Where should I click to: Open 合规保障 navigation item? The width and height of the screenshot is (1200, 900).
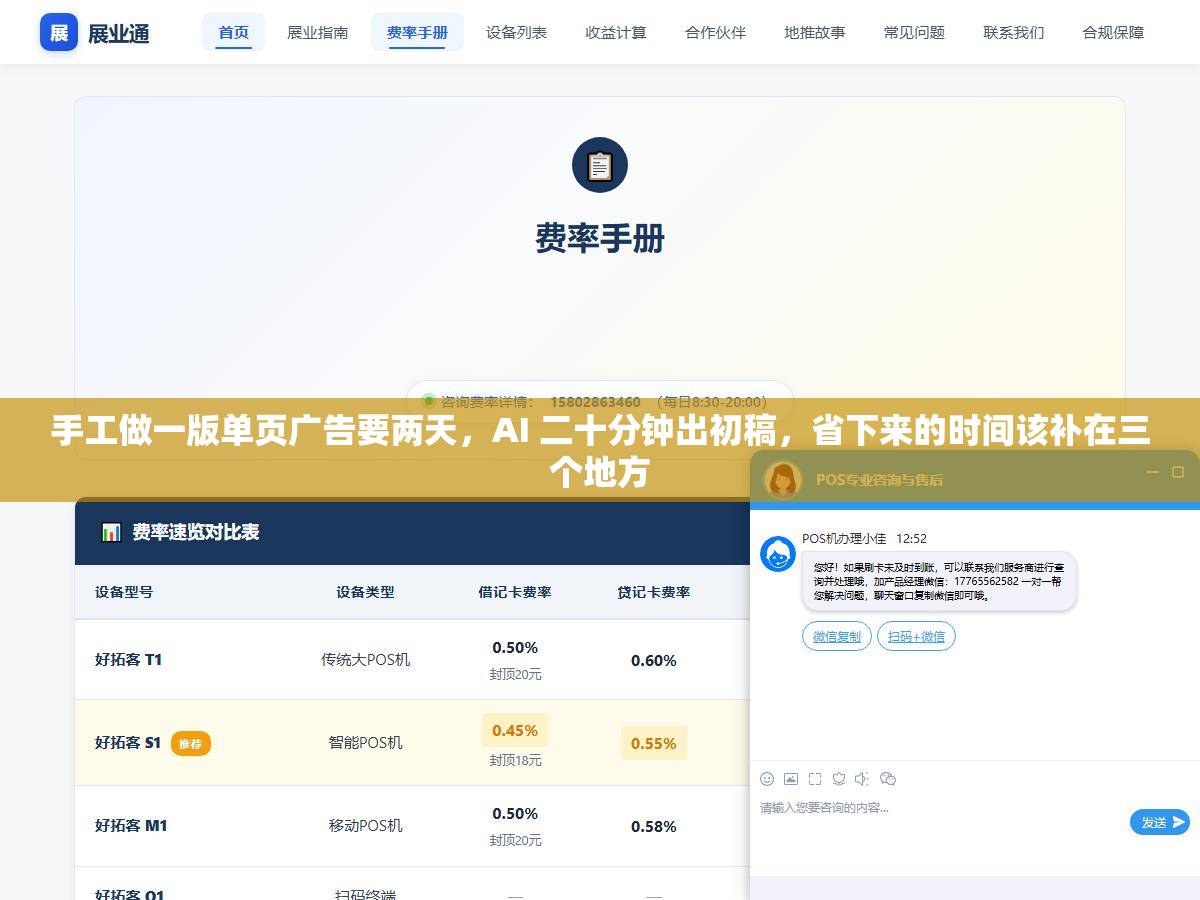tap(1113, 32)
